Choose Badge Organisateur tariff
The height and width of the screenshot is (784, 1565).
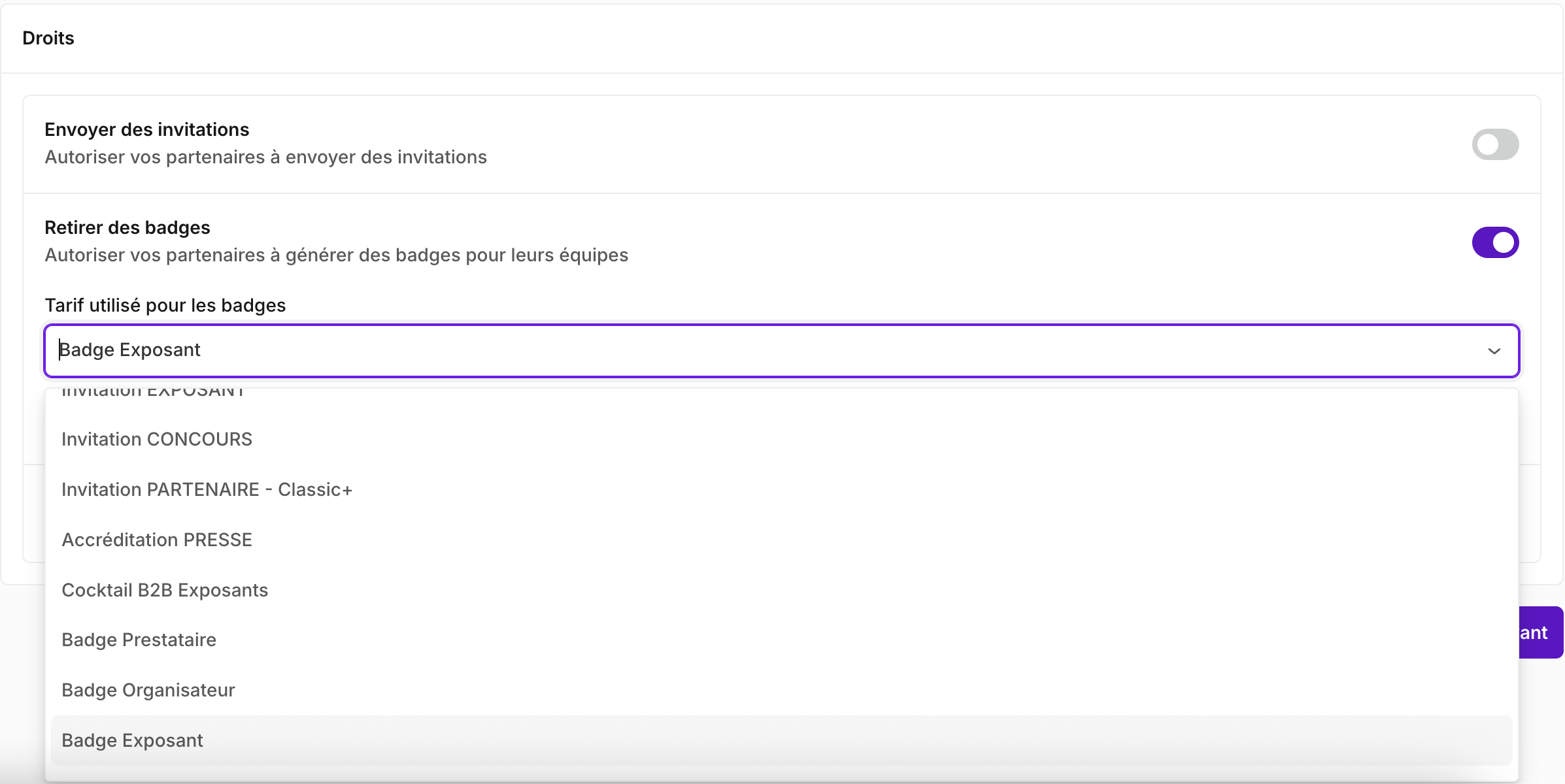pyautogui.click(x=148, y=690)
